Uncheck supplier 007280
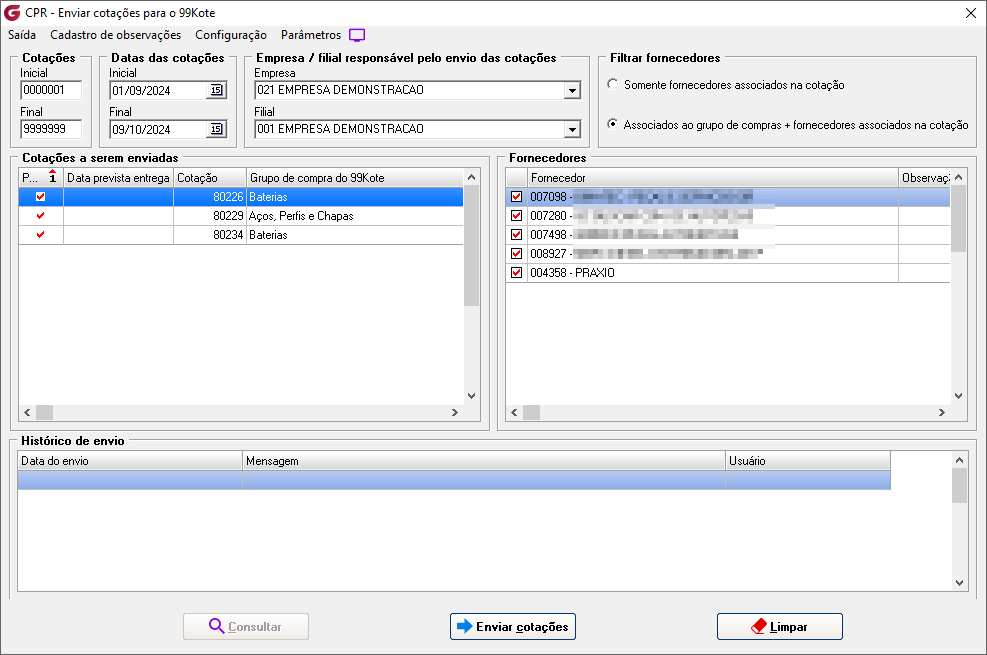This screenshot has height=655, width=987. pyautogui.click(x=517, y=215)
